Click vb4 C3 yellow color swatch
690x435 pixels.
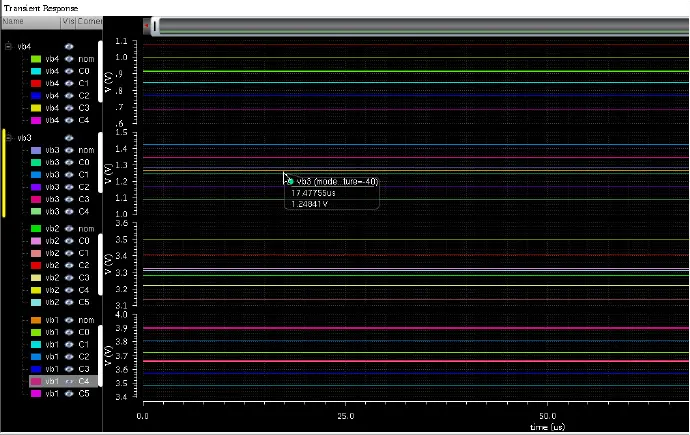click(x=36, y=108)
